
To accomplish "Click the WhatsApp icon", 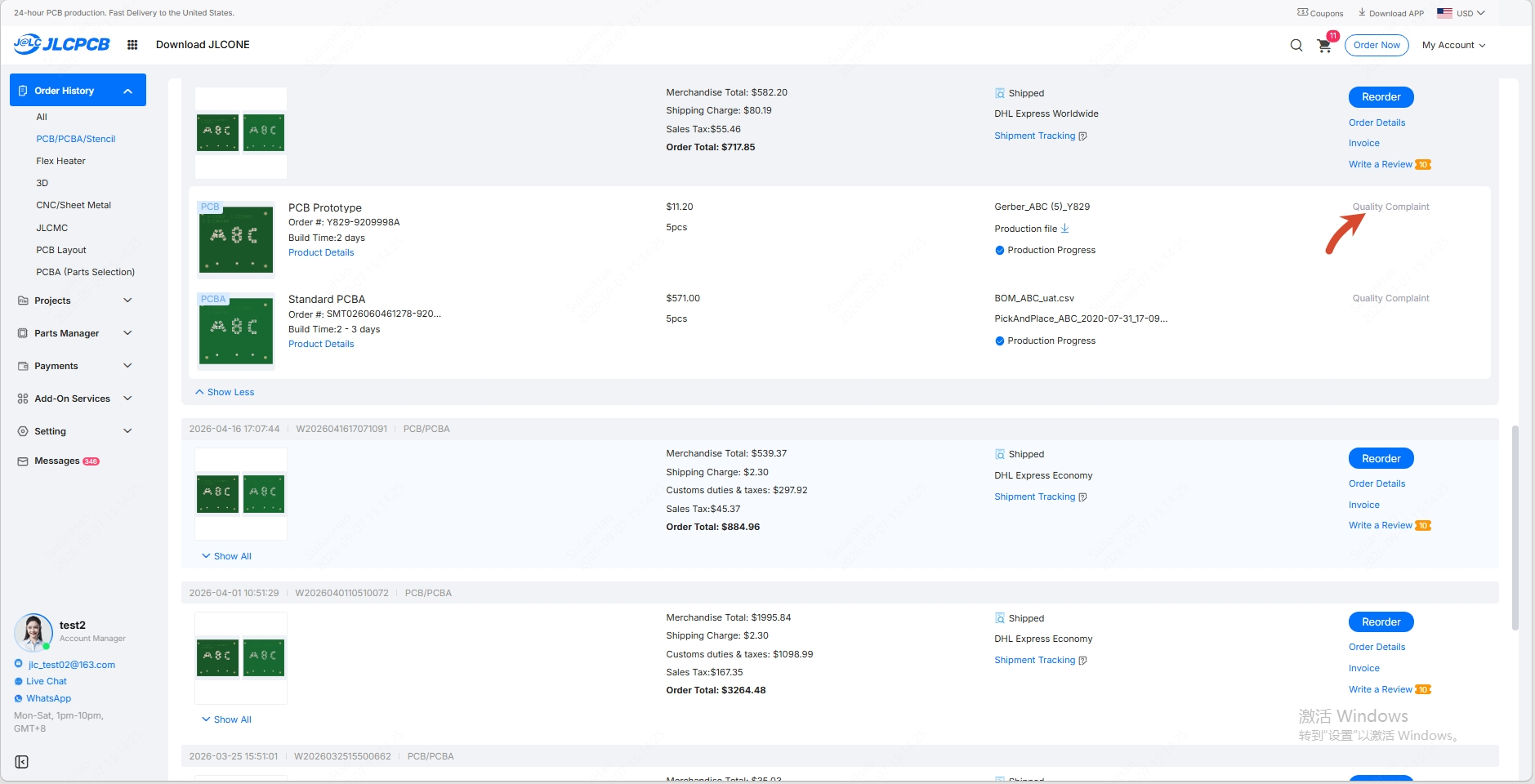I will [19, 698].
